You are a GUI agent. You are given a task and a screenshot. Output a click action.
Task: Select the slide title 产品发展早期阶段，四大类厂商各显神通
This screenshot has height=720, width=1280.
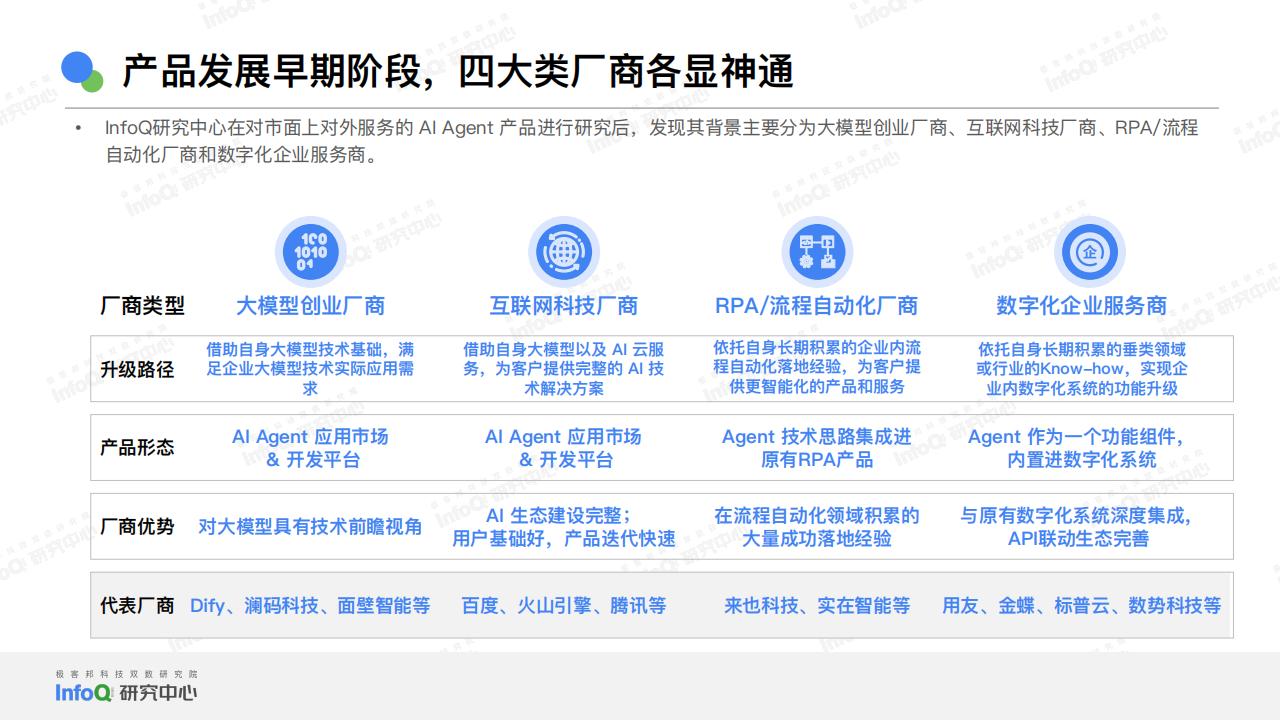[x=458, y=72]
